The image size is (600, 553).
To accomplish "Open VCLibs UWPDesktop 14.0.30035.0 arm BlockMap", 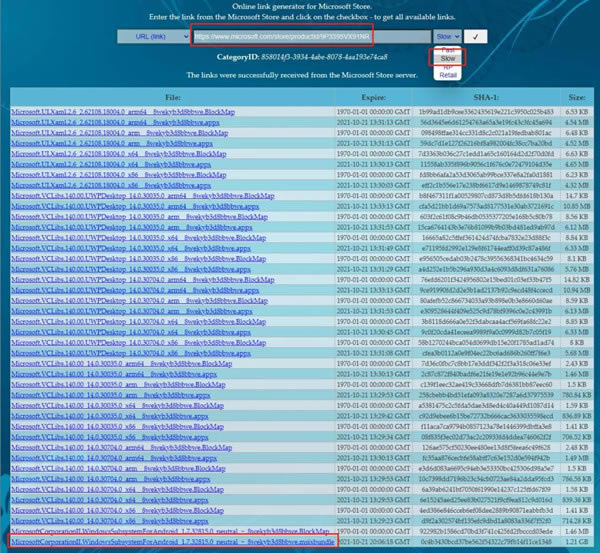I will [x=139, y=217].
